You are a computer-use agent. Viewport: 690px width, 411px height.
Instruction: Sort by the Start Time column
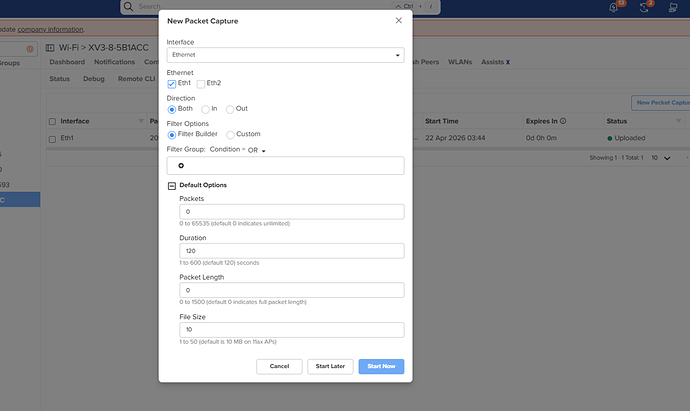point(442,121)
